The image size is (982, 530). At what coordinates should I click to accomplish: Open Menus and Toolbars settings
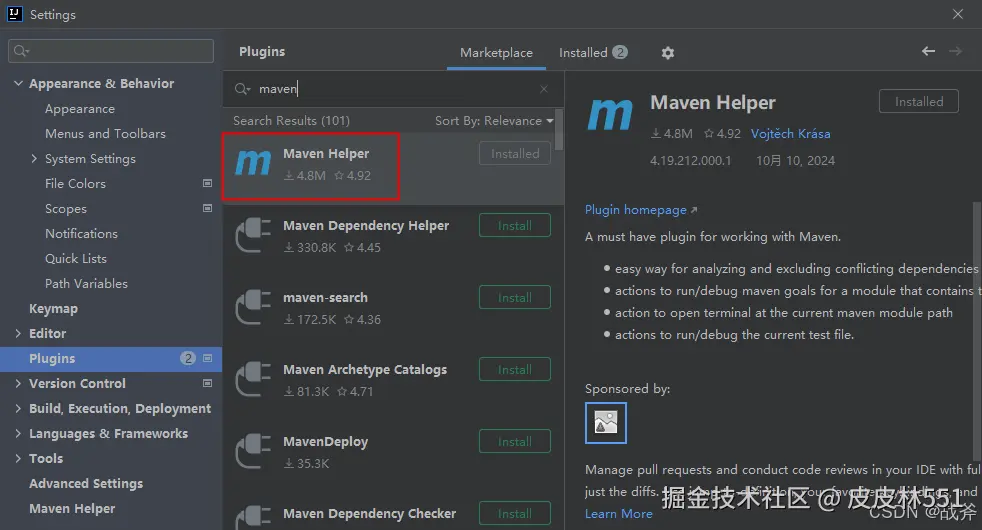point(105,133)
